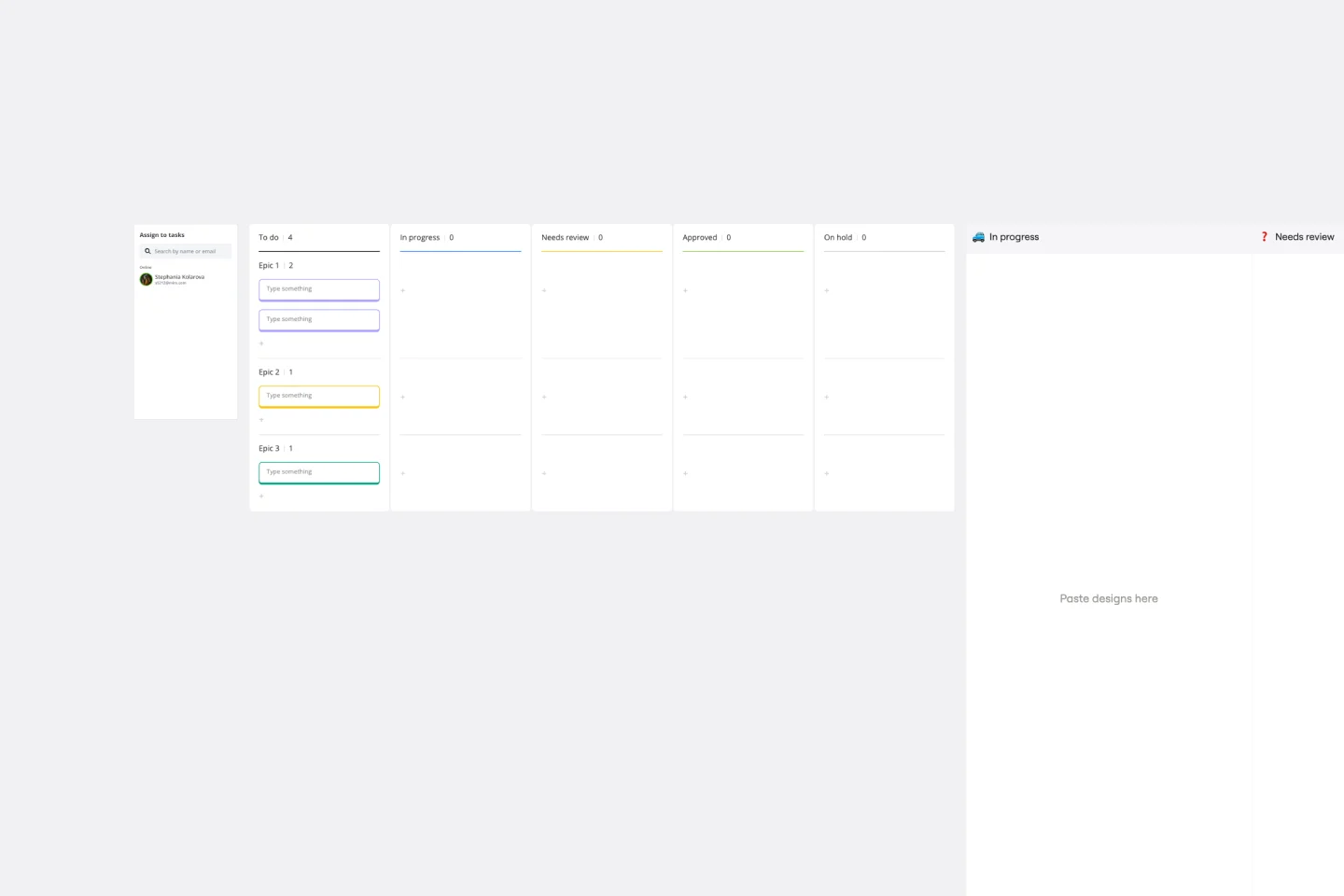The height and width of the screenshot is (896, 1344).
Task: Add a card below the Epic 3 section
Action: (x=261, y=496)
